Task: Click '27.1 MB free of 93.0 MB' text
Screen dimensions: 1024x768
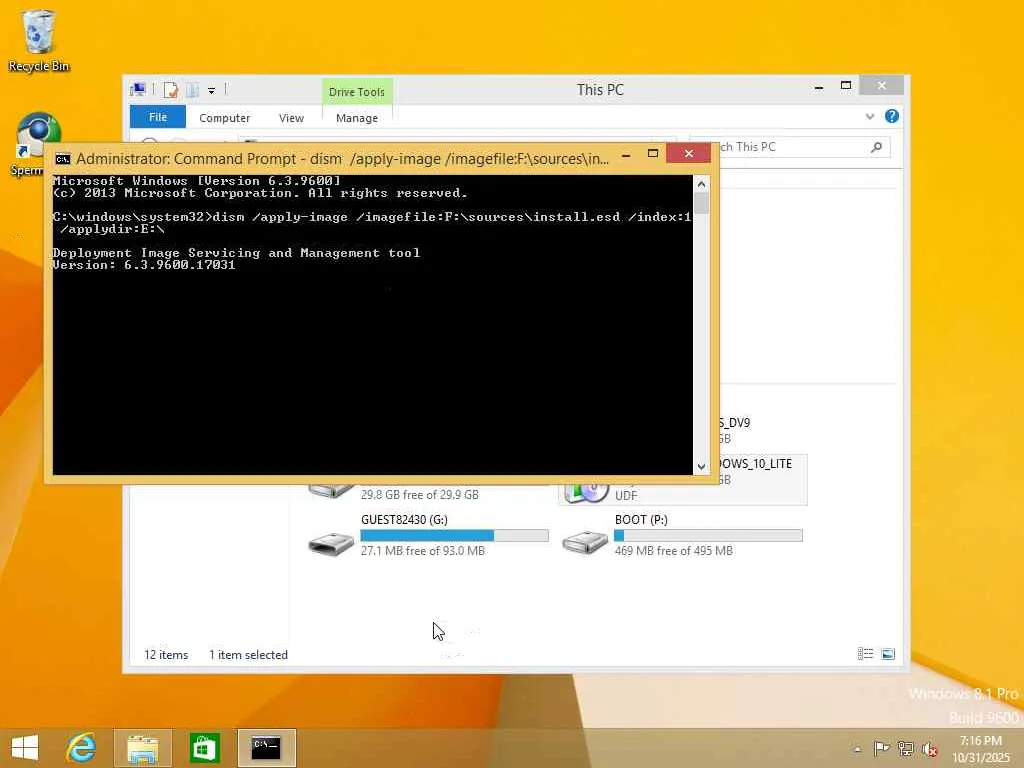Action: [x=423, y=551]
